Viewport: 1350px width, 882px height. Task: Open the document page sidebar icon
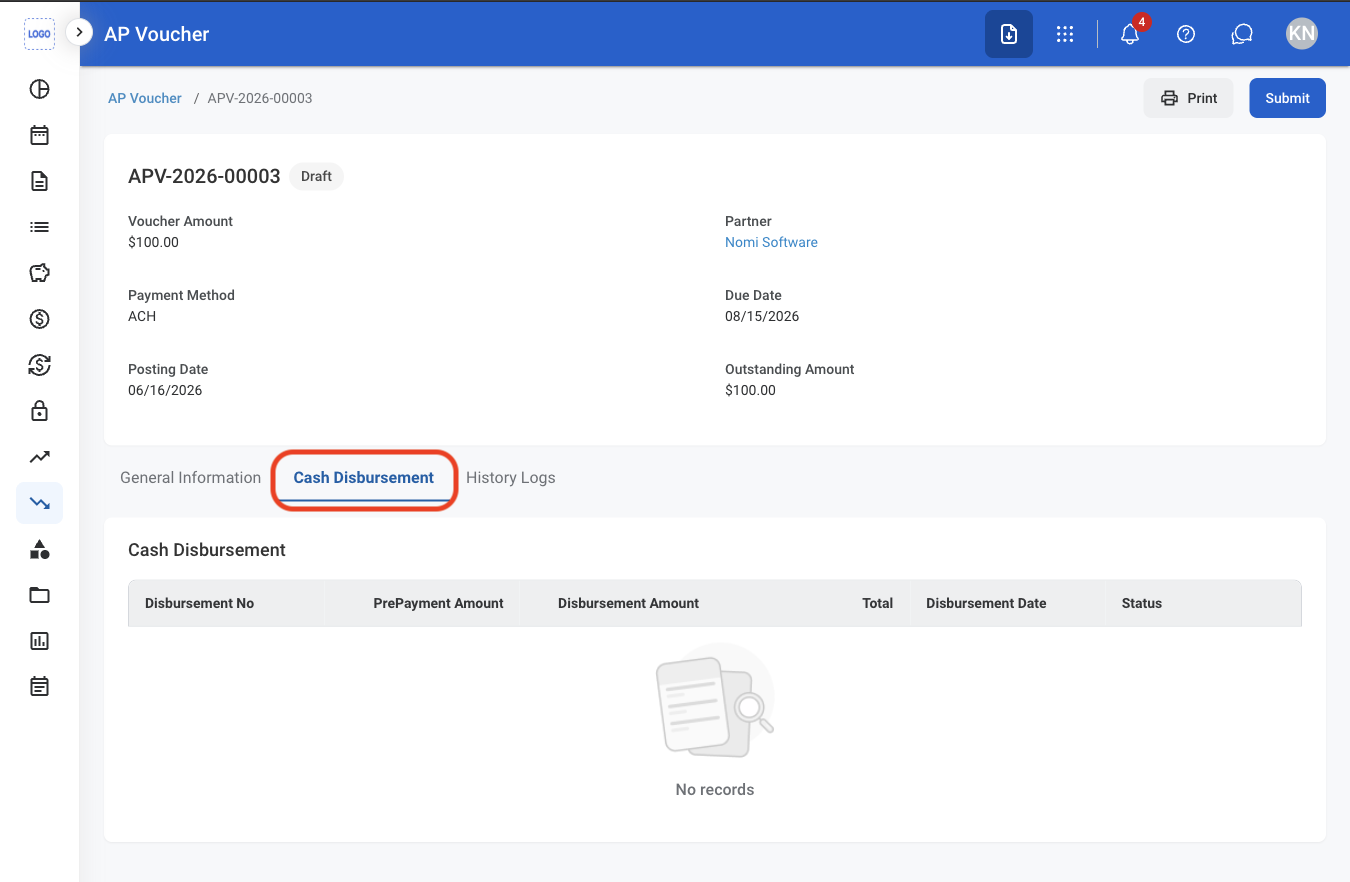(39, 181)
